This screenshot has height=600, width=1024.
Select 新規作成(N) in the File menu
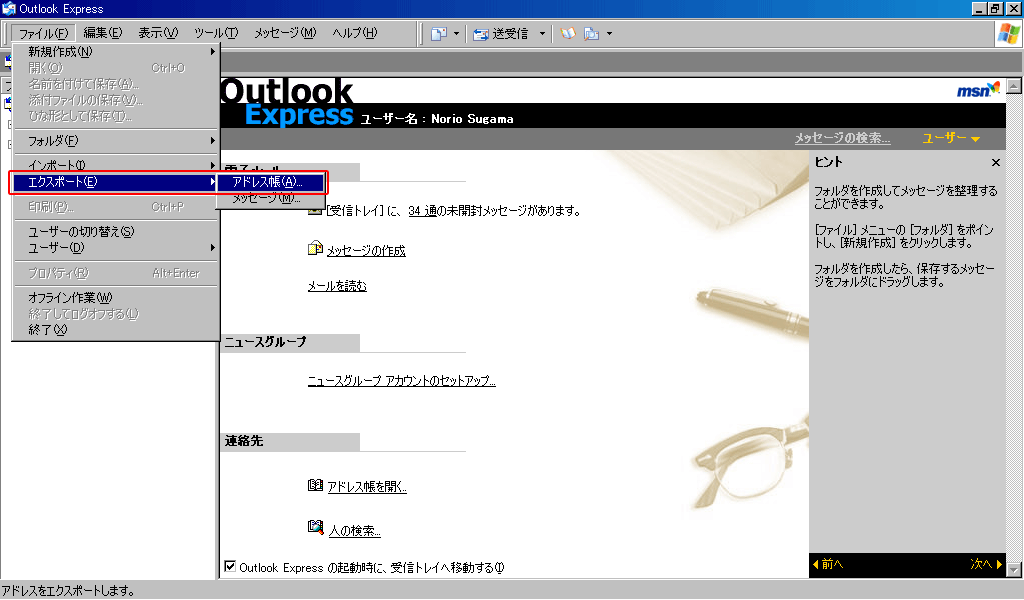116,52
